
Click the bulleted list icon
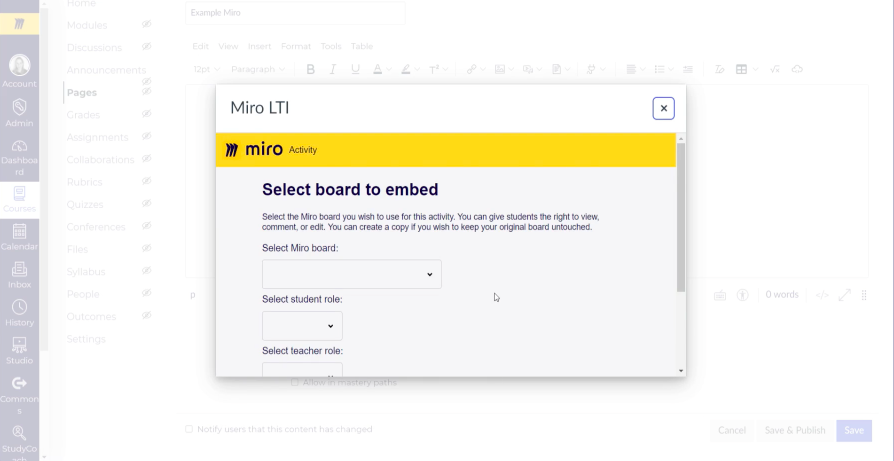660,70
